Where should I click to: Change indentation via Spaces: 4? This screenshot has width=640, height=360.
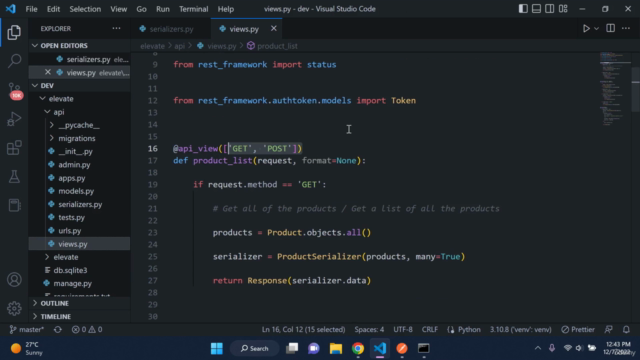369,329
